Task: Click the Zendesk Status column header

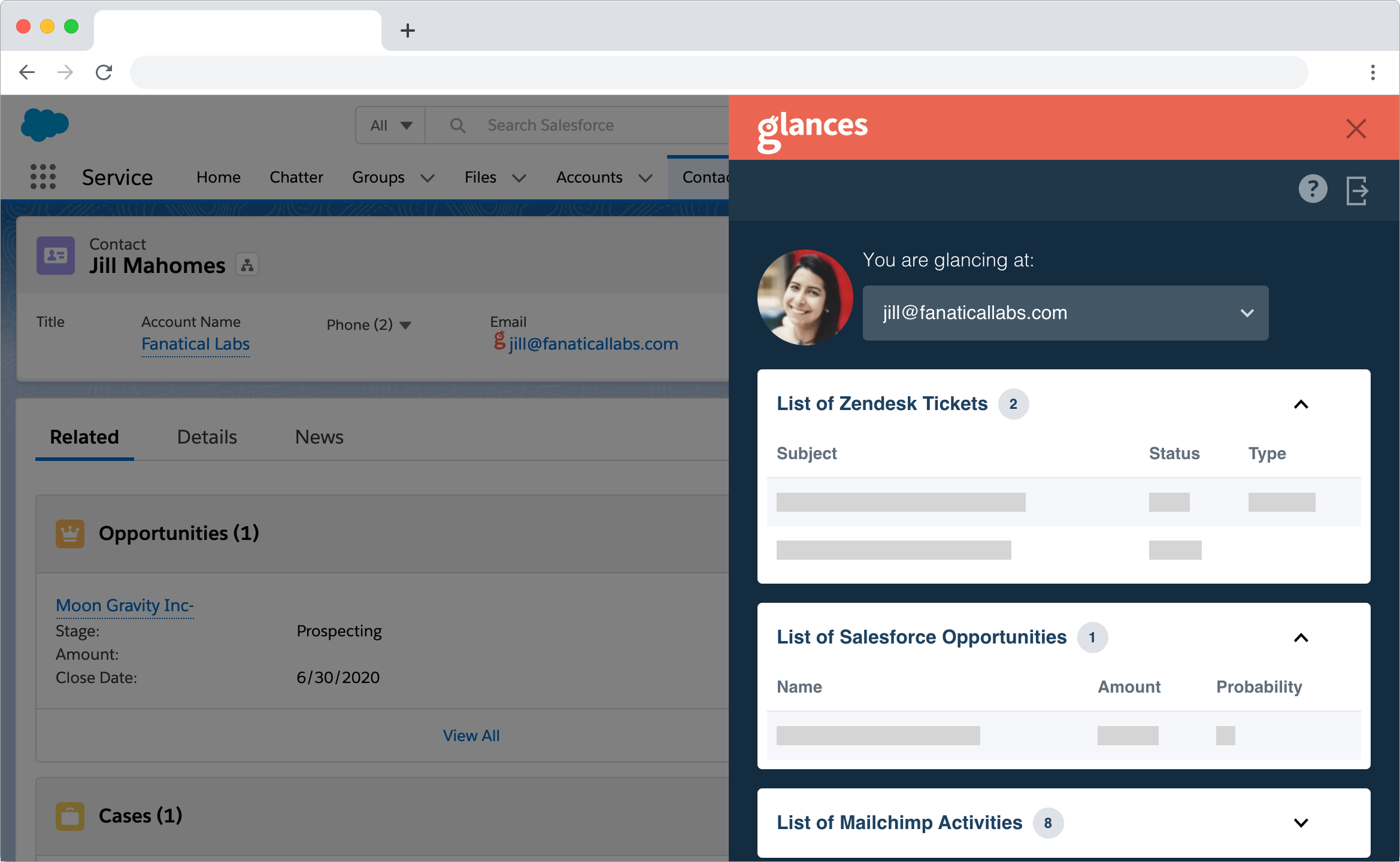Action: coord(1174,454)
